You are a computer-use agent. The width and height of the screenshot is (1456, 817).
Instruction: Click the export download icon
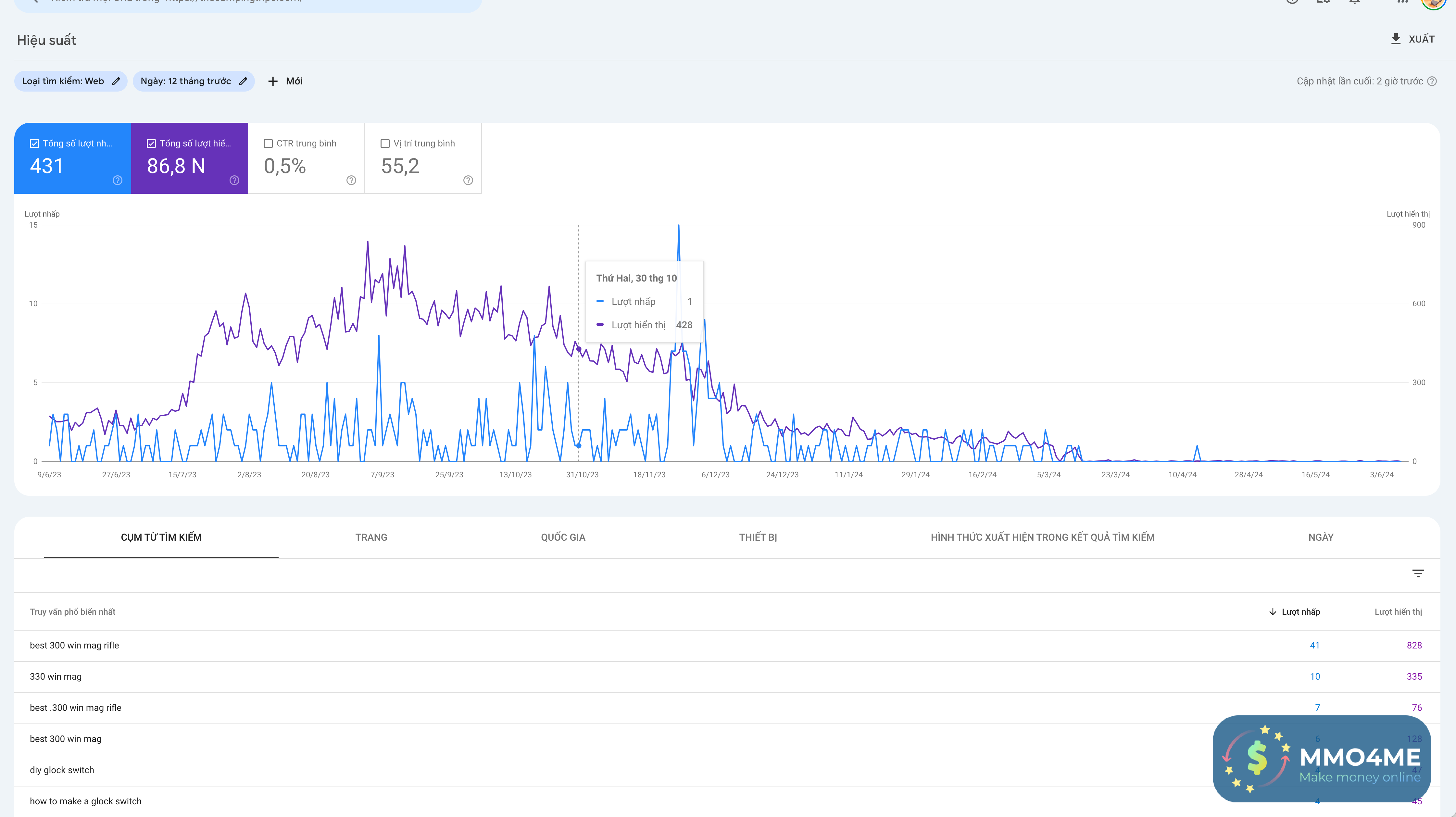coord(1395,39)
